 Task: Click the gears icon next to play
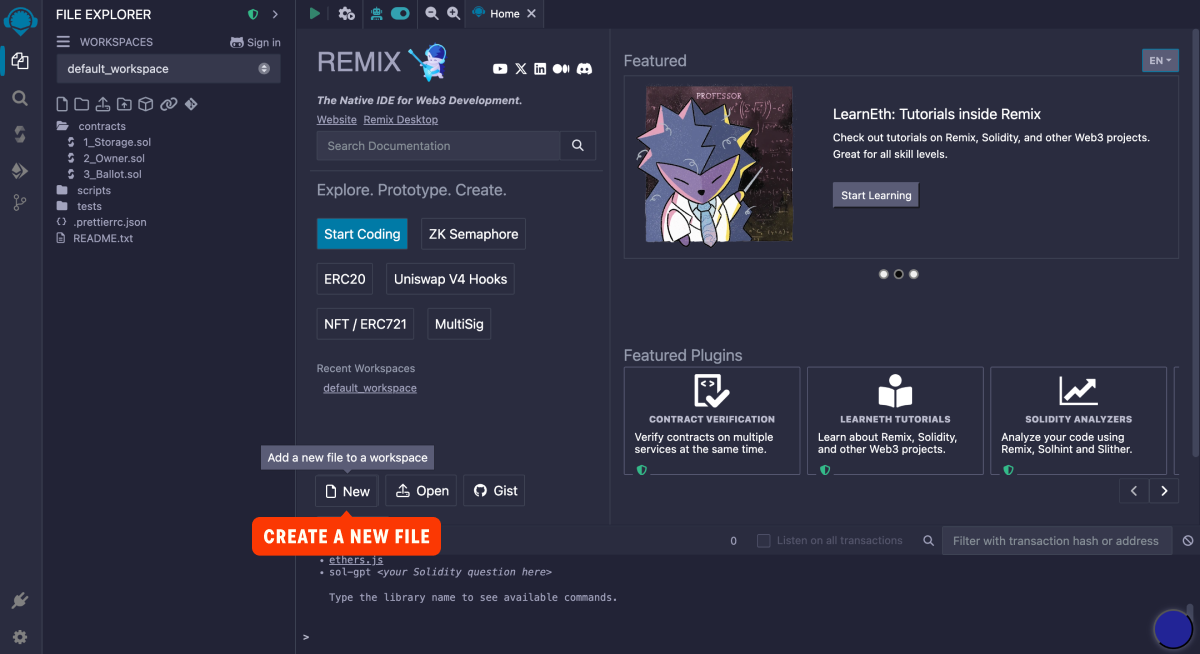click(x=346, y=13)
